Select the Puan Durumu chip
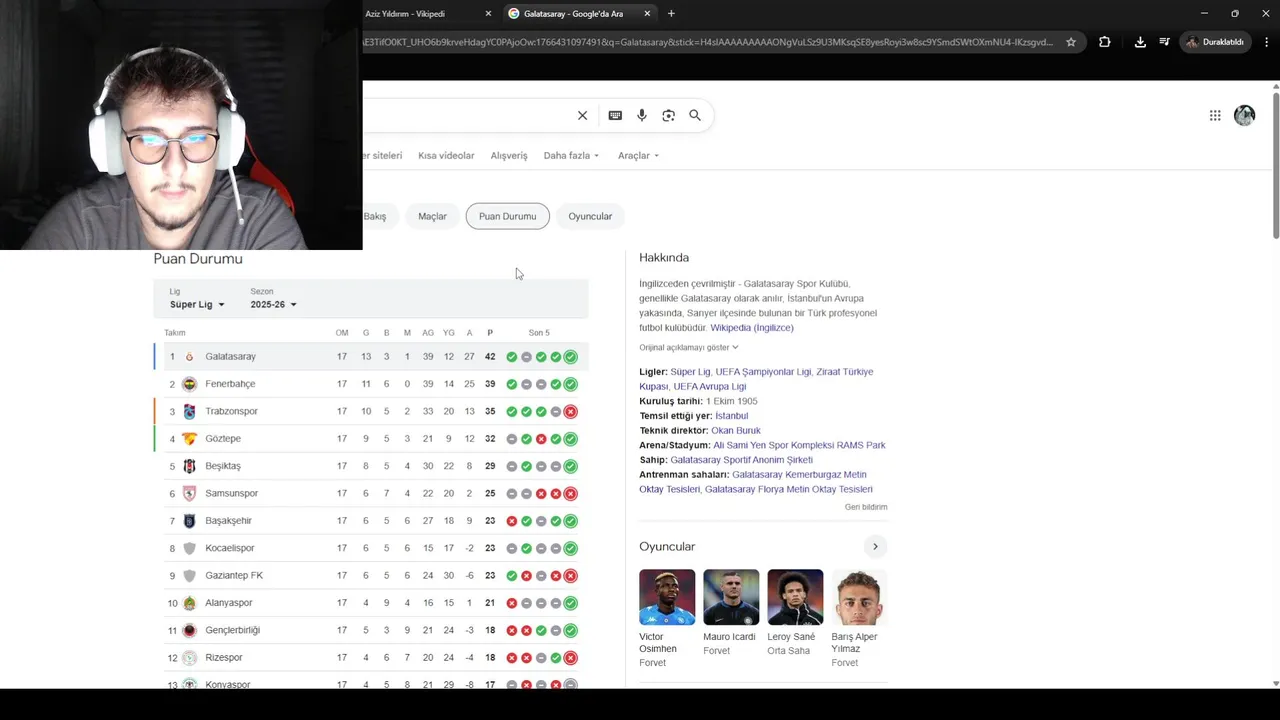The width and height of the screenshot is (1280, 720). click(x=507, y=216)
